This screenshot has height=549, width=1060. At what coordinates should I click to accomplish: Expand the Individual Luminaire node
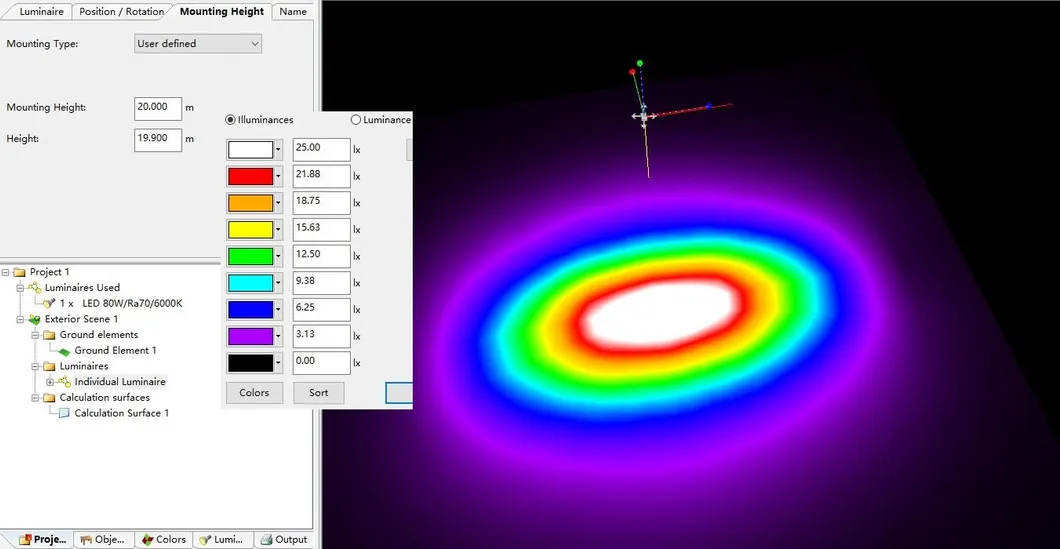[x=50, y=382]
